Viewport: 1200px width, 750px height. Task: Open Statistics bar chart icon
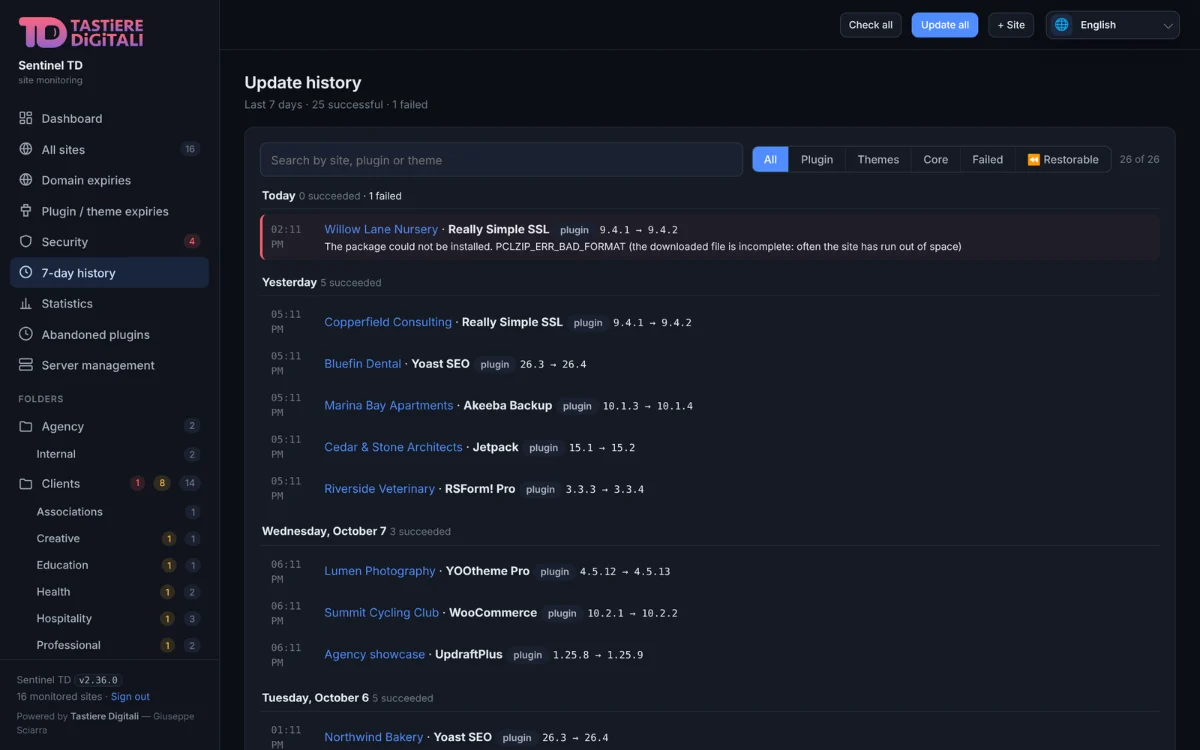(26, 304)
